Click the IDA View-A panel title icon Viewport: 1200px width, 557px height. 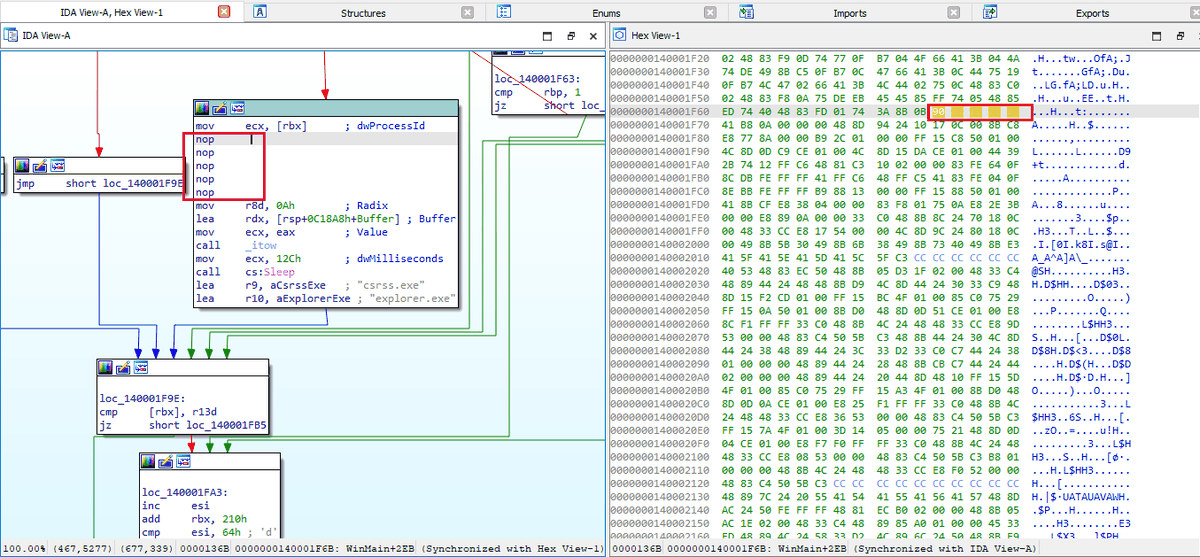pos(11,35)
